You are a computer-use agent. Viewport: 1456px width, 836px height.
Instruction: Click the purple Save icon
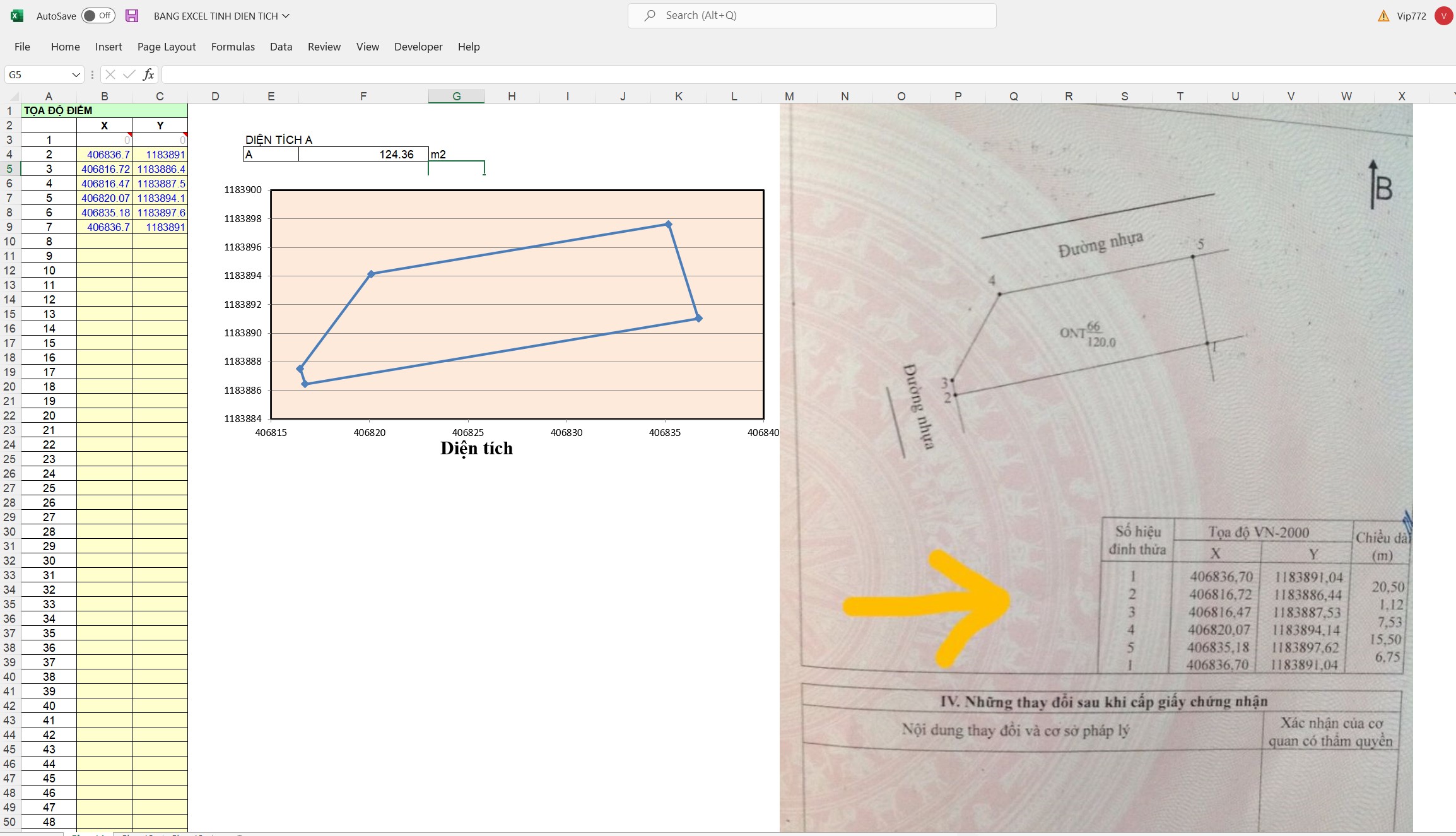click(x=132, y=16)
